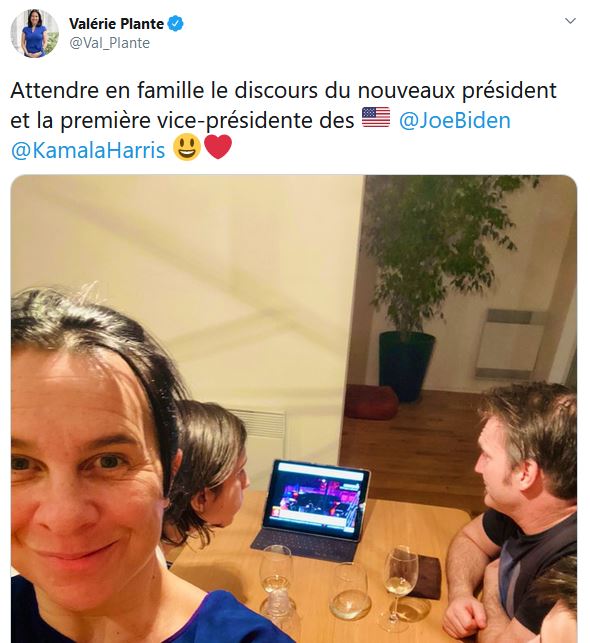Screen dimensions: 590x643
Task: Click the smiling face emoji
Action: [187, 148]
